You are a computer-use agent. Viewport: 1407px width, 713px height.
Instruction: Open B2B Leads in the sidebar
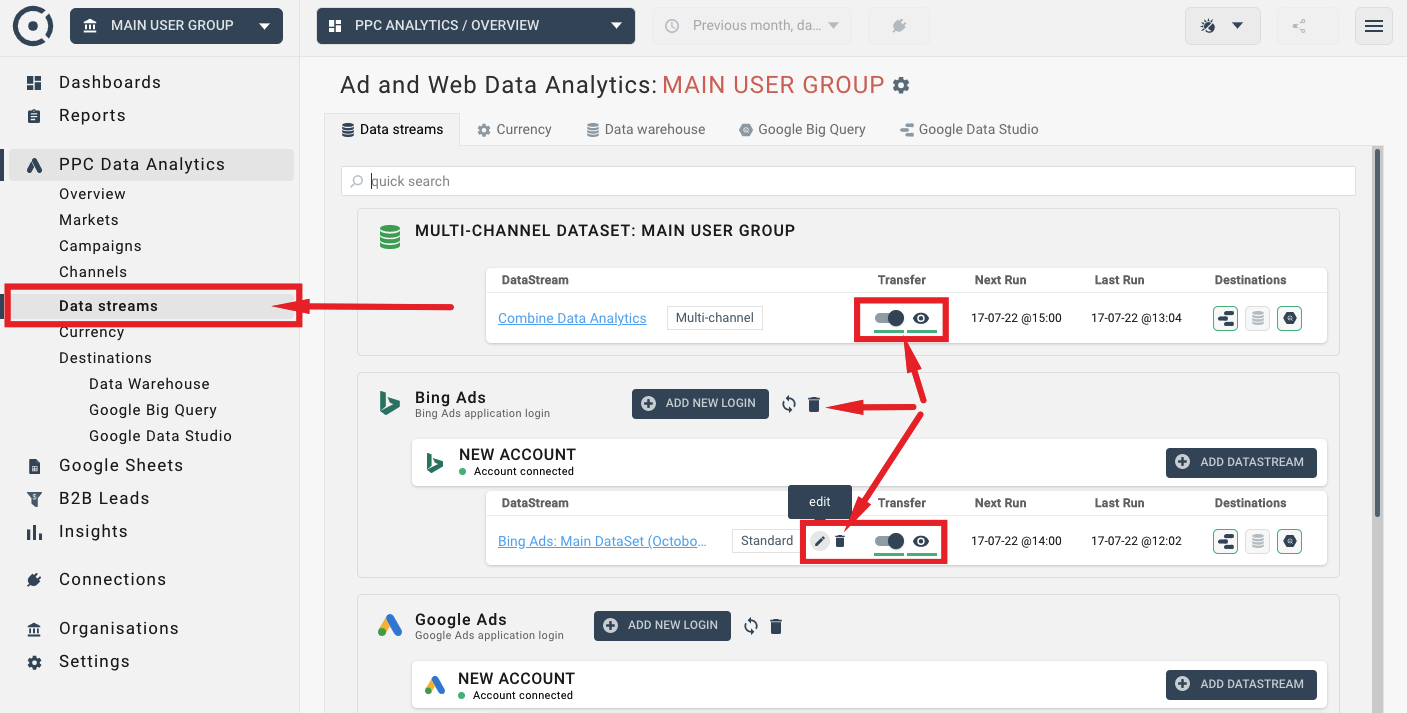(x=104, y=498)
